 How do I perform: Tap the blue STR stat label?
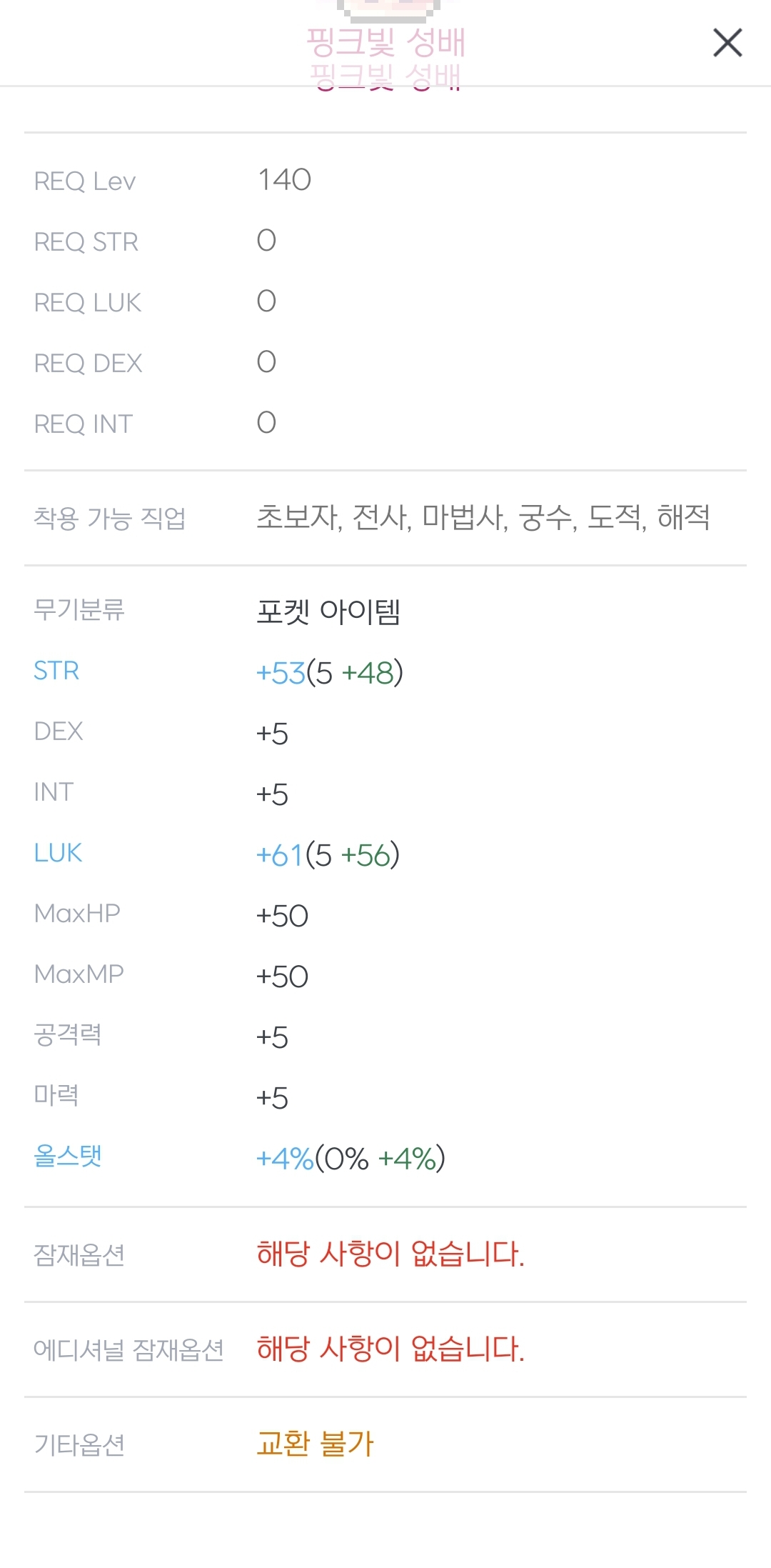pos(56,671)
